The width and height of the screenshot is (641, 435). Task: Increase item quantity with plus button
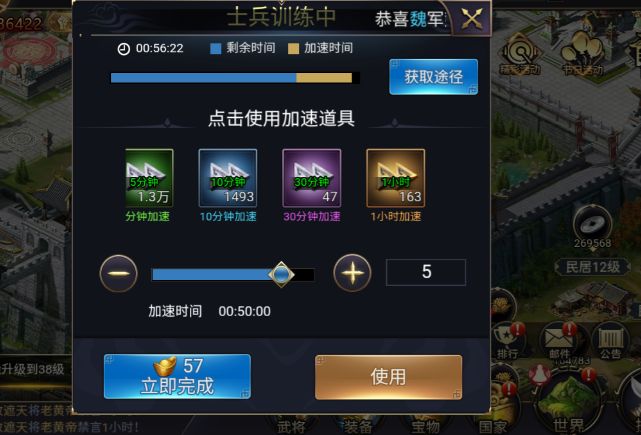(352, 273)
